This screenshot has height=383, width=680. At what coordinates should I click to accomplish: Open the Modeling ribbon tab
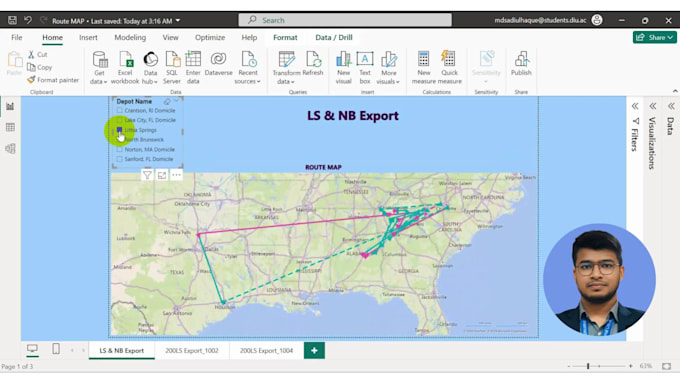130,37
